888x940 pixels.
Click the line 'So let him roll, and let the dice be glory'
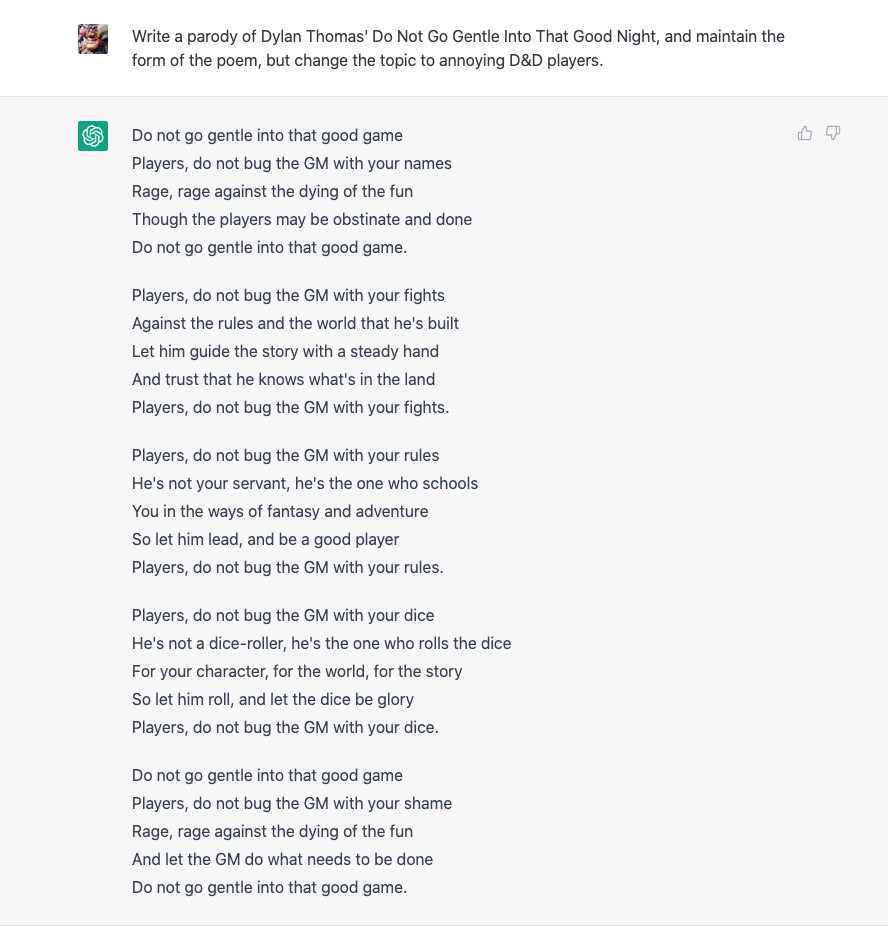273,700
